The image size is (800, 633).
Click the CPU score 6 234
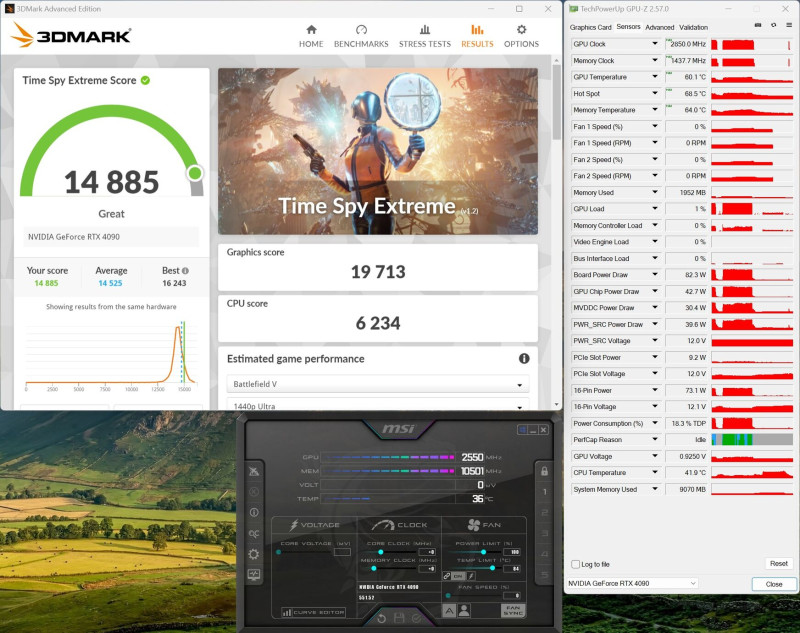pyautogui.click(x=378, y=323)
